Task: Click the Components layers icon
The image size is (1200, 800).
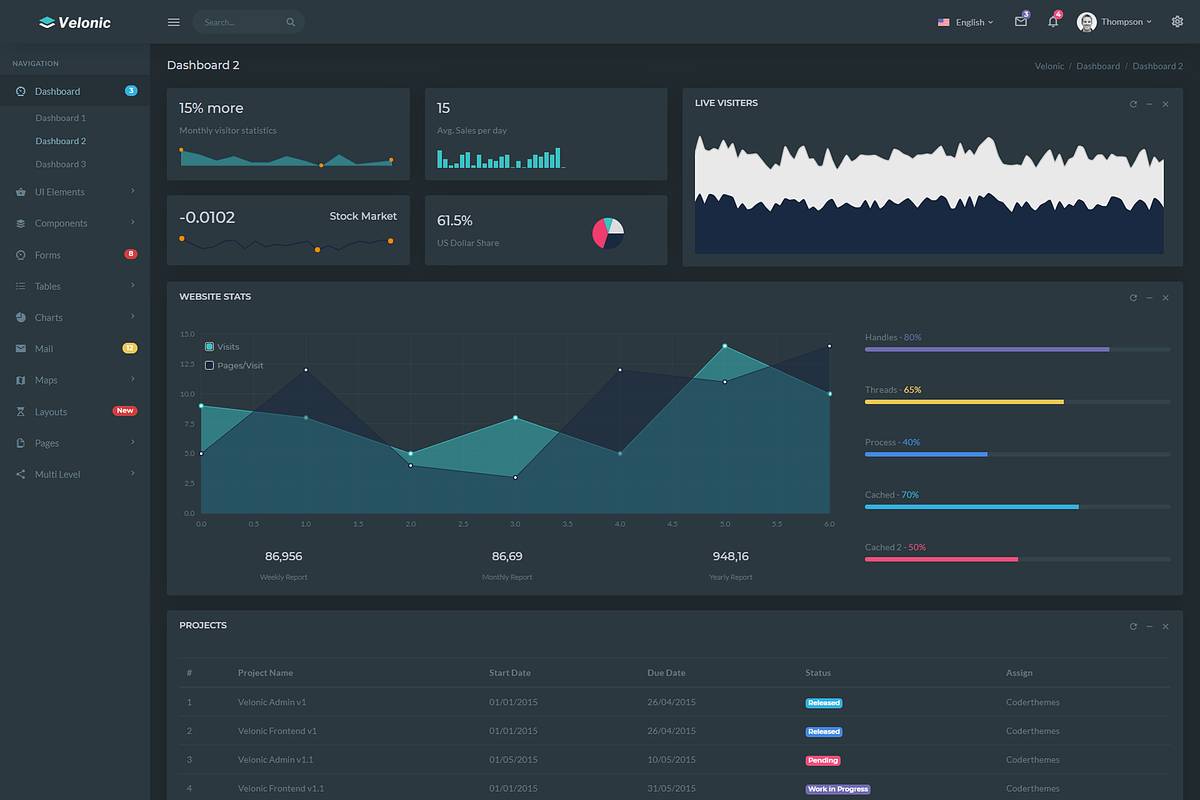Action: tap(21, 223)
